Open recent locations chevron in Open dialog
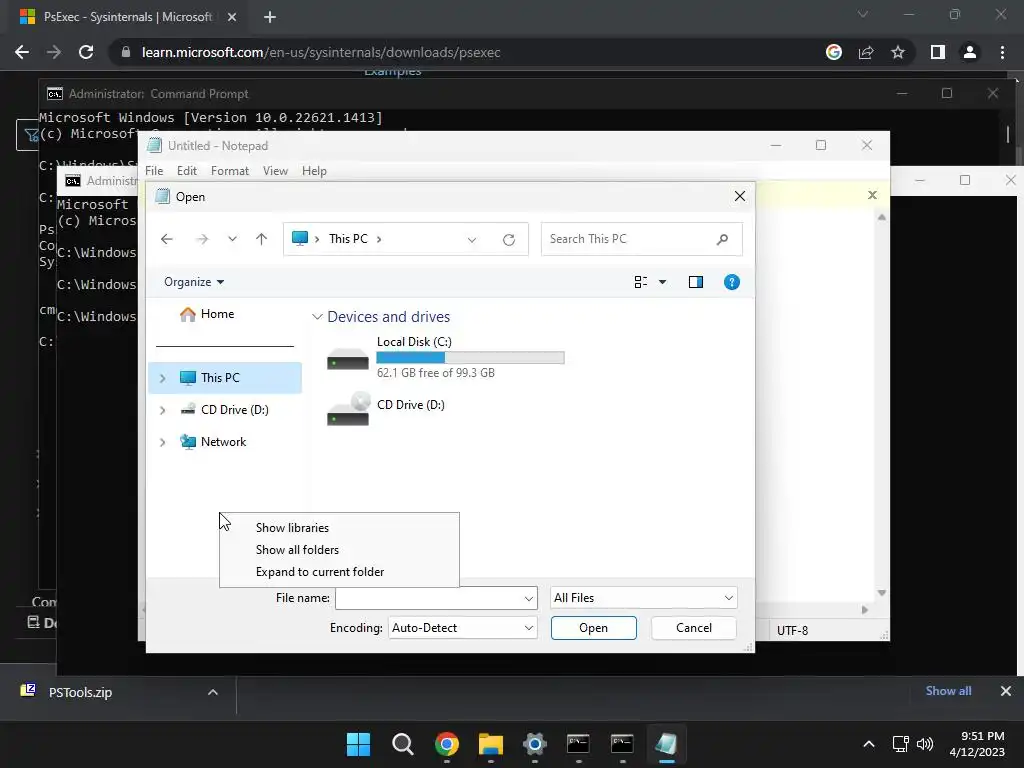The width and height of the screenshot is (1024, 768). [232, 239]
